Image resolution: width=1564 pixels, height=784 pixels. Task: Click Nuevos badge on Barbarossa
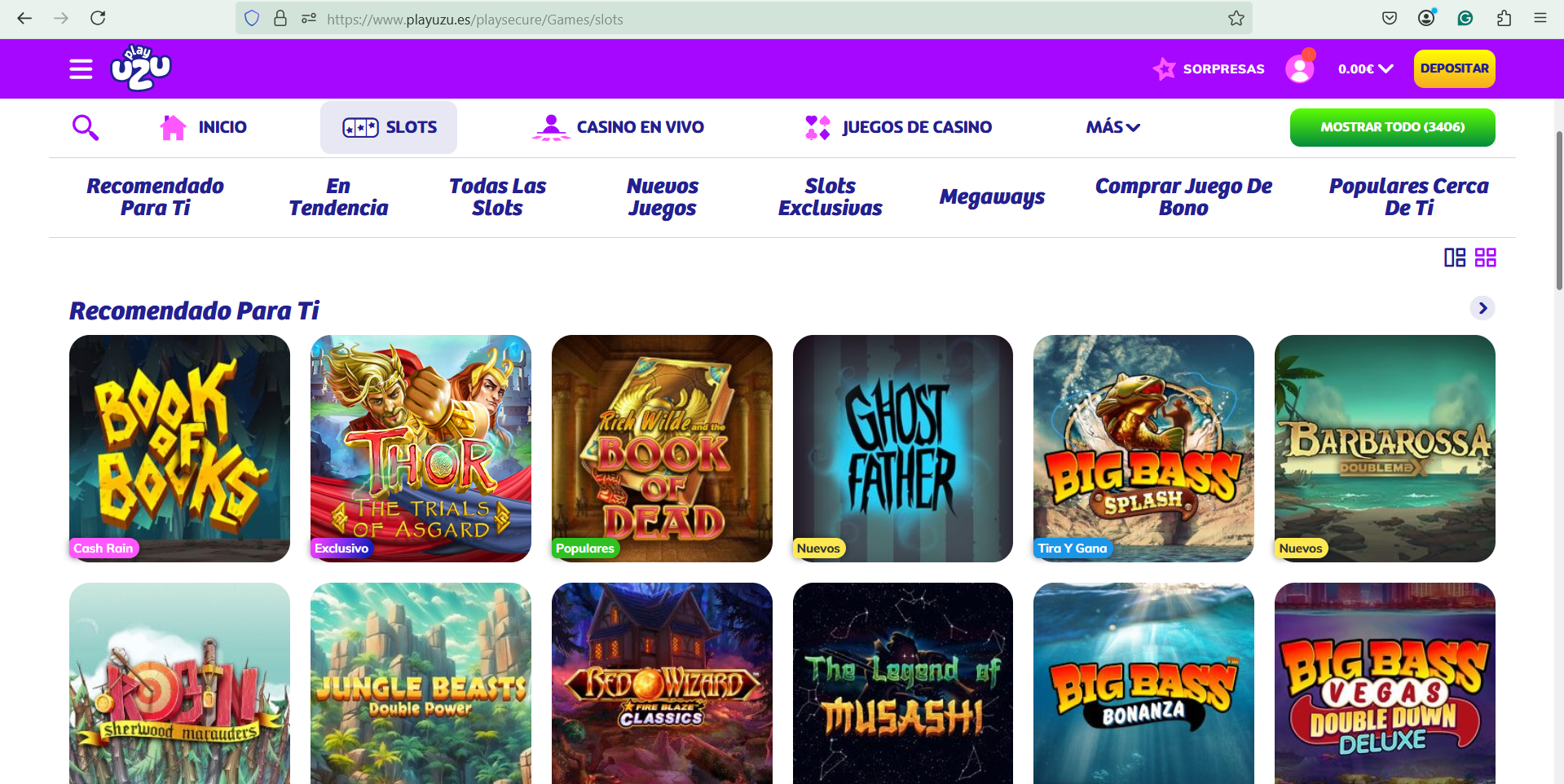point(1301,548)
